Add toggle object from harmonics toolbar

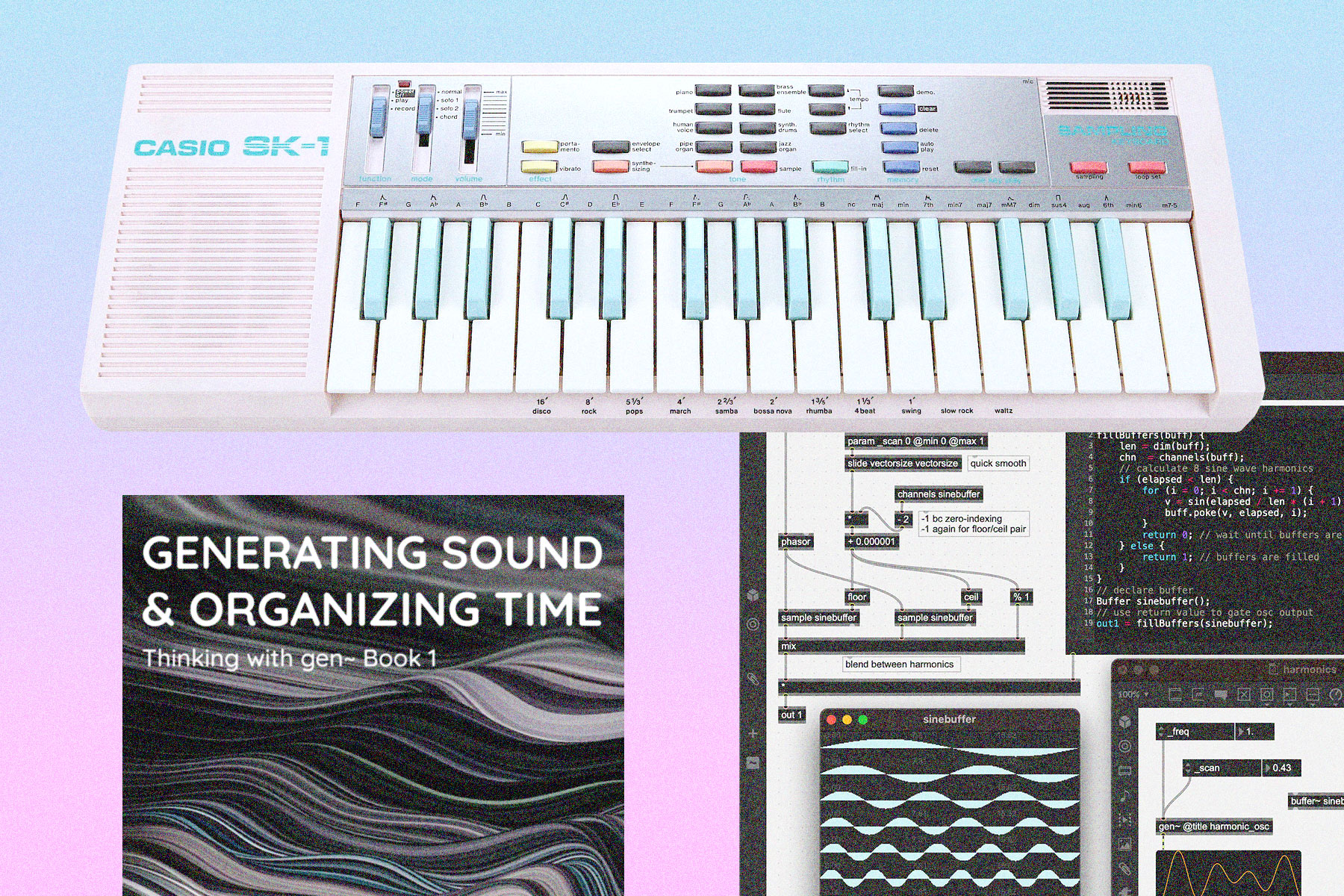click(1243, 694)
